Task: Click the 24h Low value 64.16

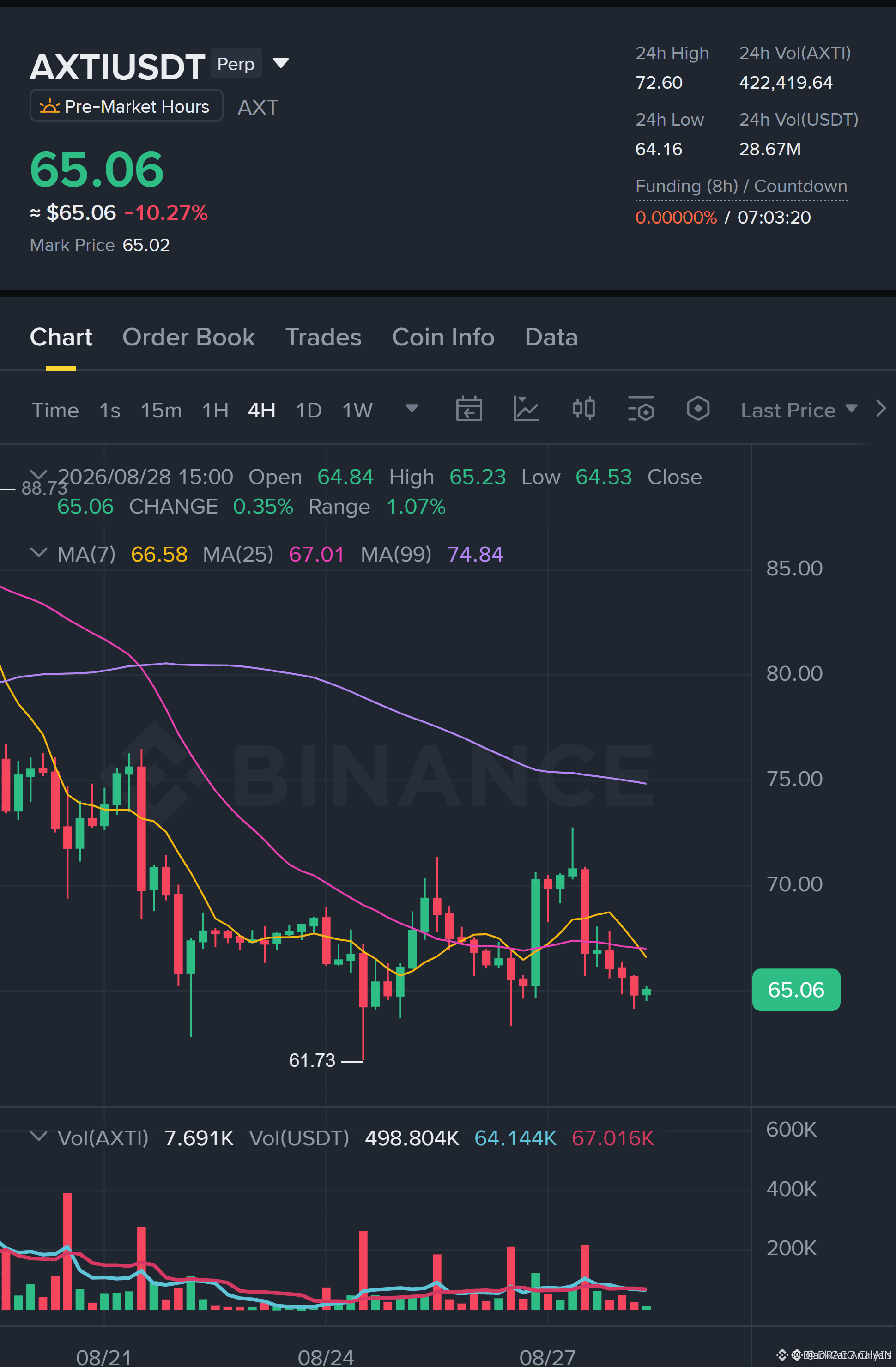Action: pyautogui.click(x=659, y=149)
